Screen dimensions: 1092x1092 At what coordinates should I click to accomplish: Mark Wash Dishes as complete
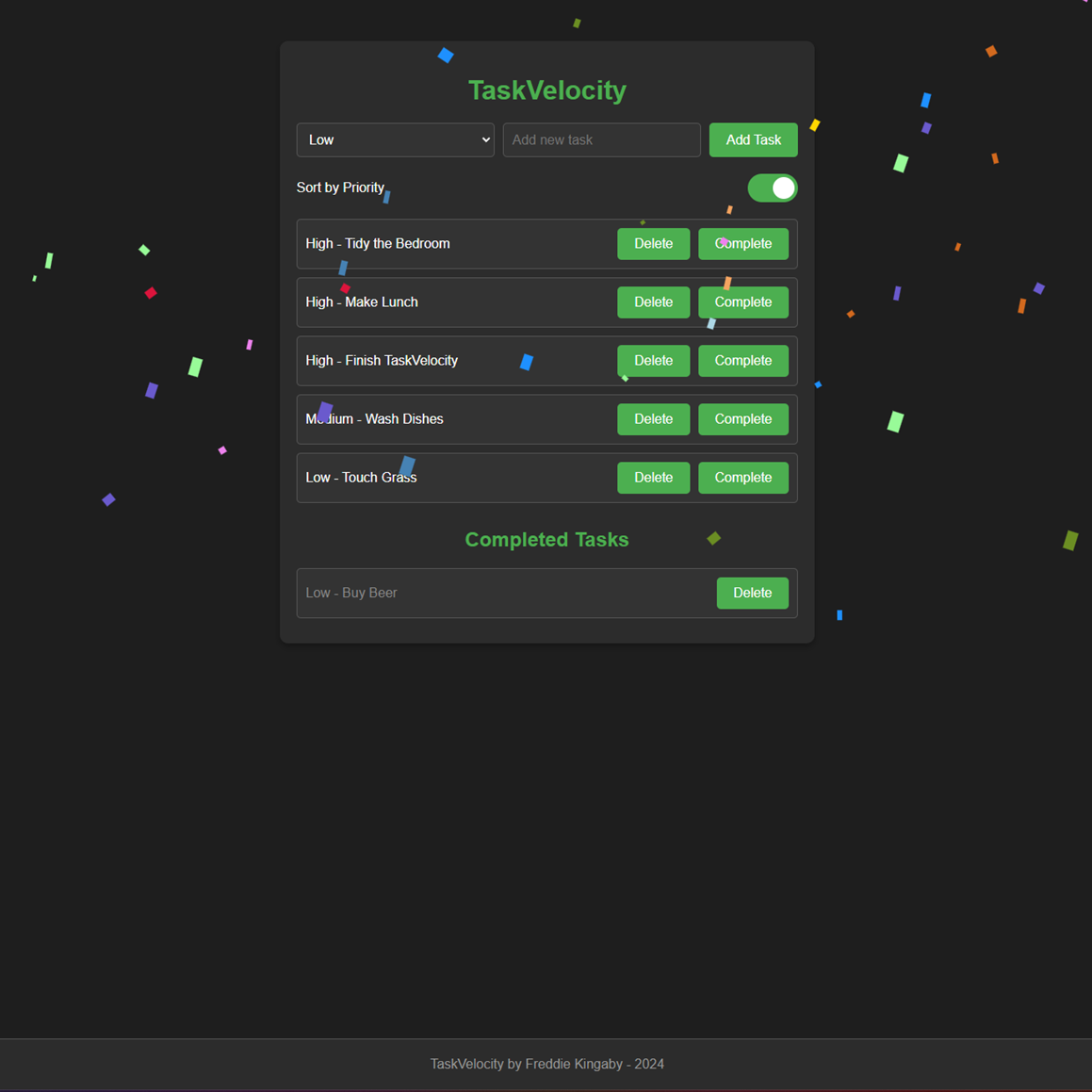742,419
